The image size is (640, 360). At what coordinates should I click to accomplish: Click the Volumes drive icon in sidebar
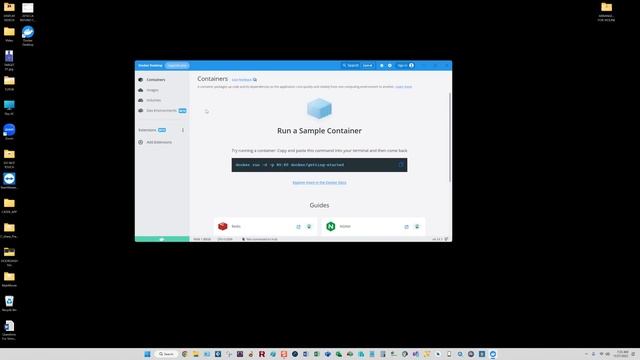(x=141, y=100)
